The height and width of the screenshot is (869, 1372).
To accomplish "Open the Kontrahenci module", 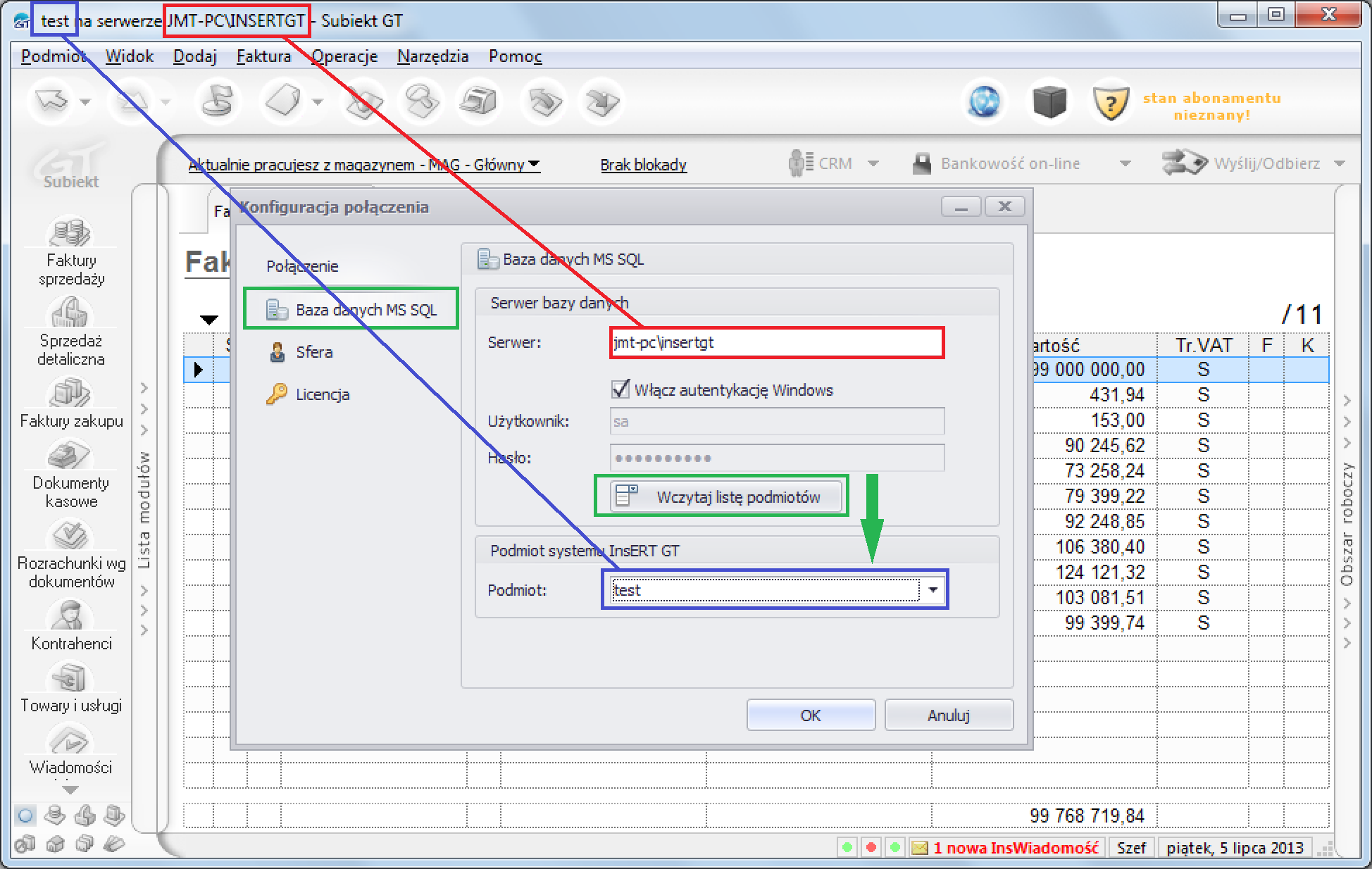I will (71, 625).
